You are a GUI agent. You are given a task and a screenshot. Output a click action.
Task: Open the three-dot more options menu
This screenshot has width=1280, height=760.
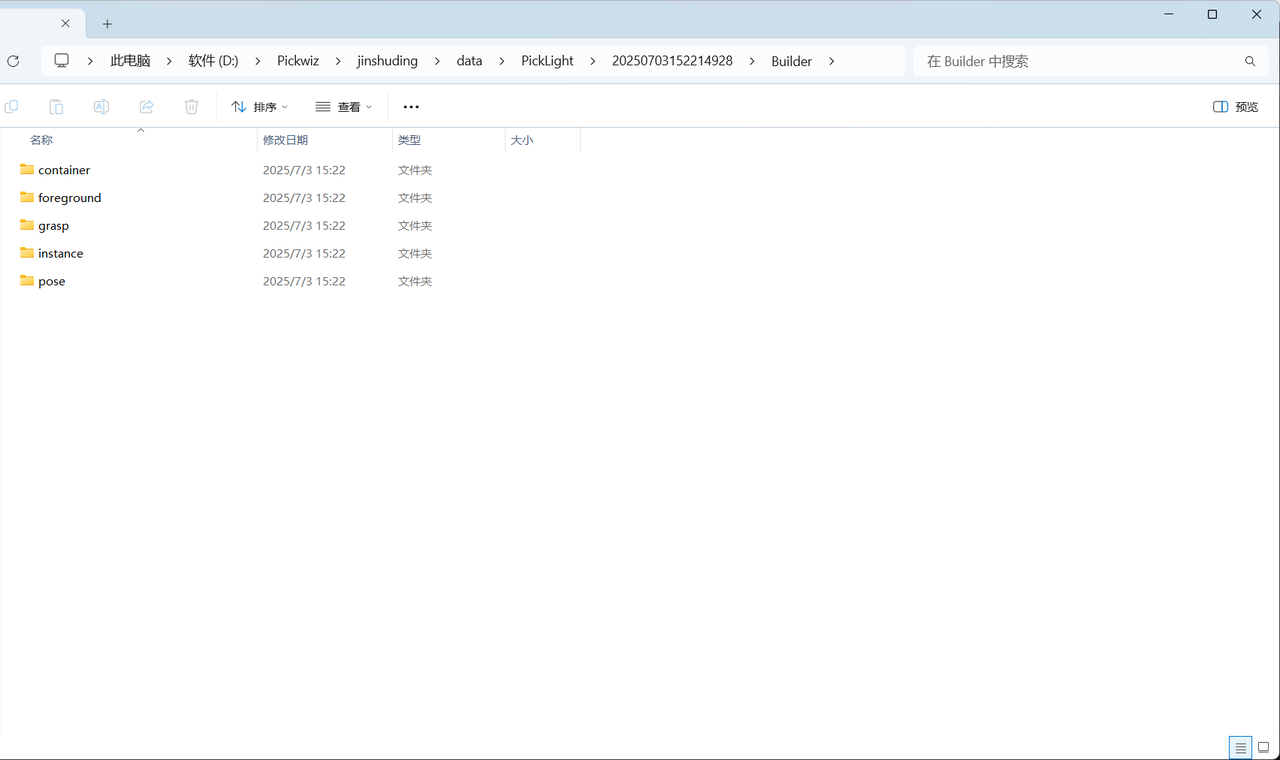(x=411, y=107)
